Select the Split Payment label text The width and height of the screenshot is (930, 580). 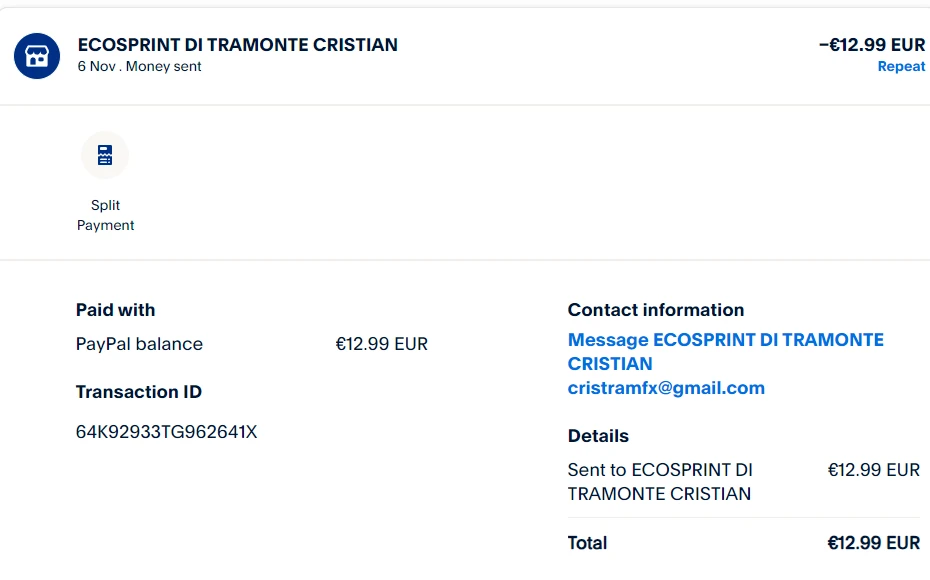pos(105,215)
